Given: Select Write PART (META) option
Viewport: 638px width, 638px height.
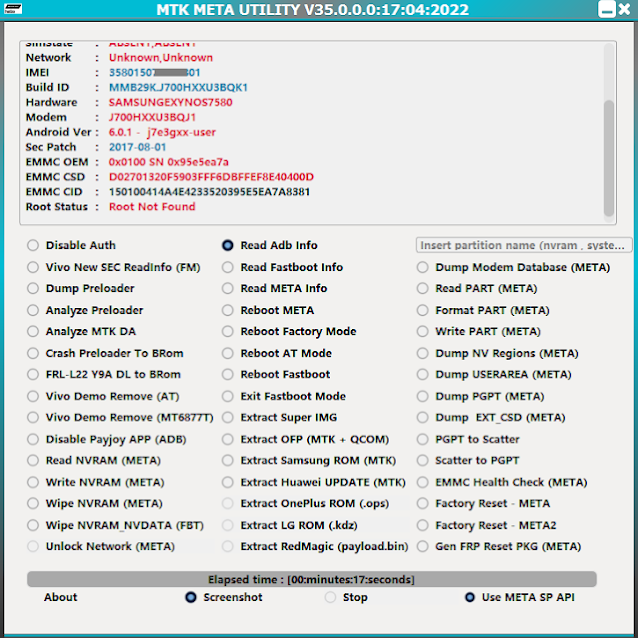Looking at the screenshot, I should (x=423, y=332).
